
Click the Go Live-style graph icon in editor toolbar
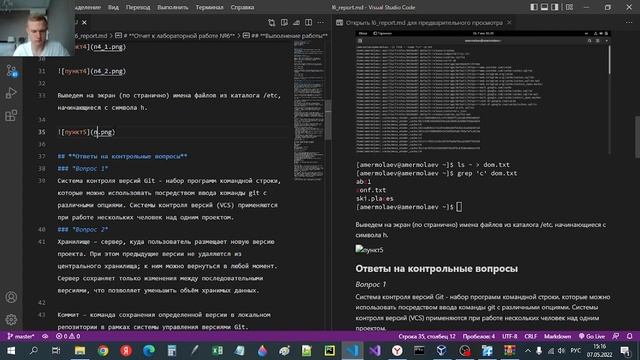tap(296, 22)
